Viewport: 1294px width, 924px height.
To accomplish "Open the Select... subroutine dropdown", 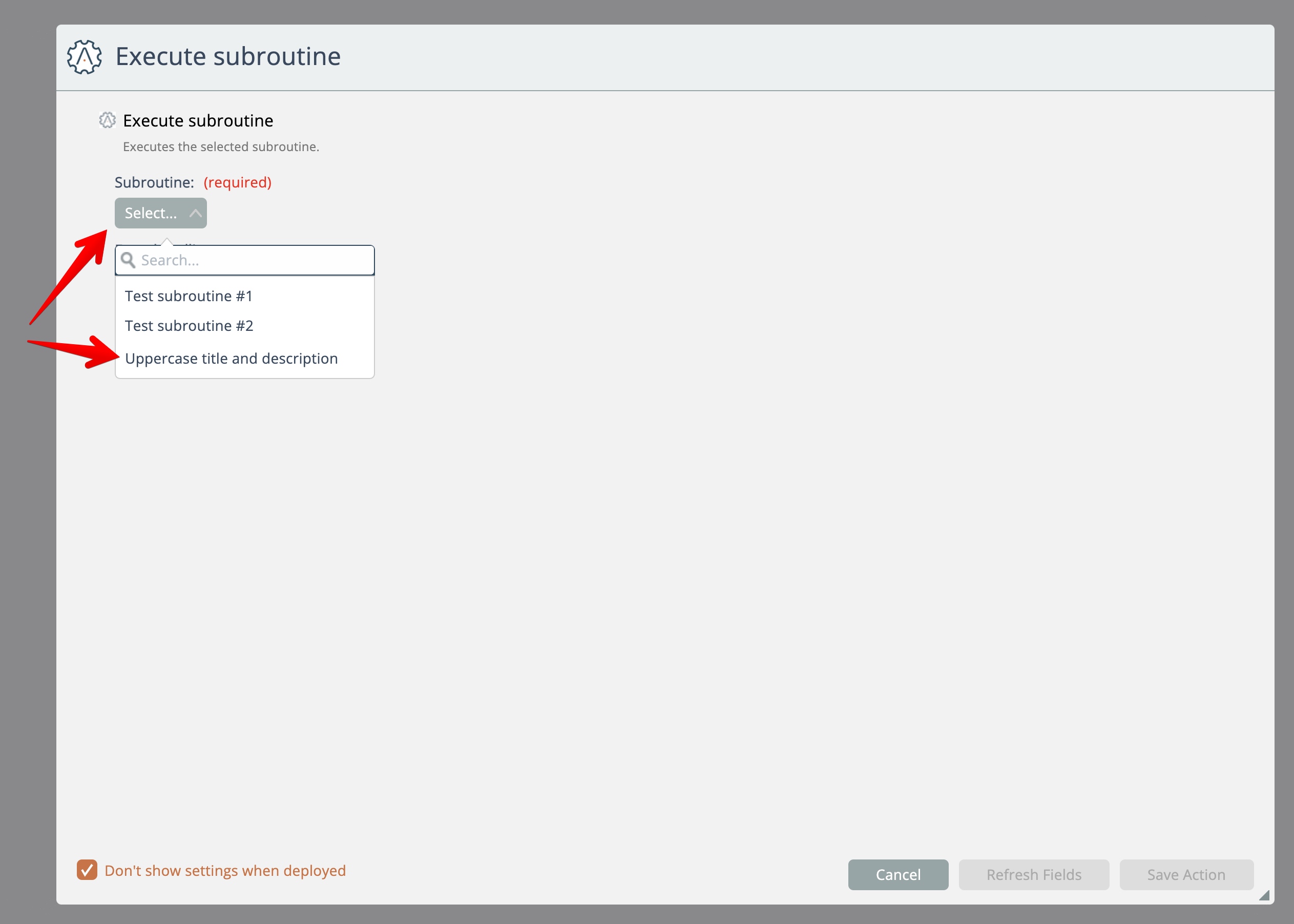I will 151,213.
